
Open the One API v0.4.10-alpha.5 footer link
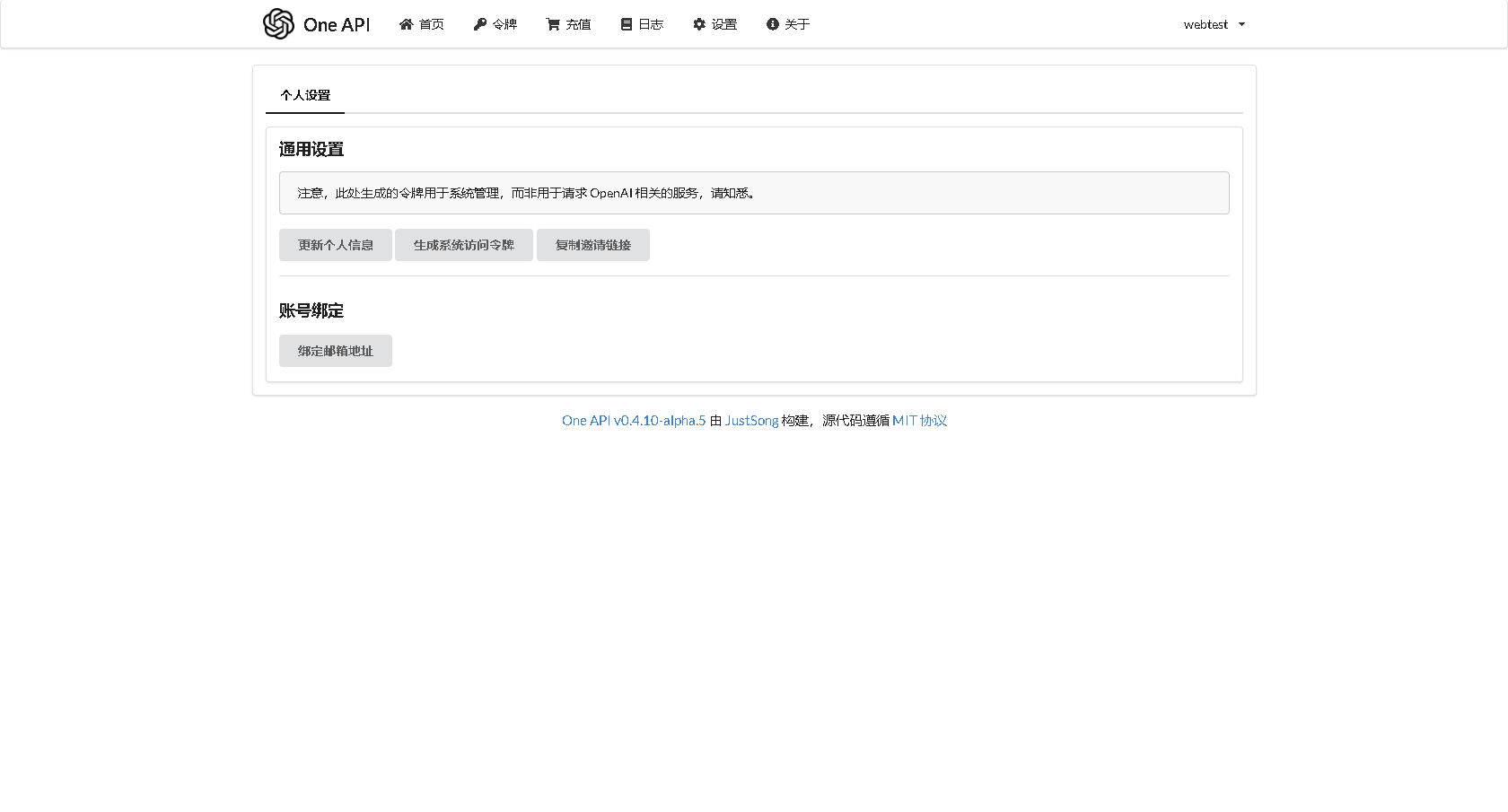click(x=634, y=421)
